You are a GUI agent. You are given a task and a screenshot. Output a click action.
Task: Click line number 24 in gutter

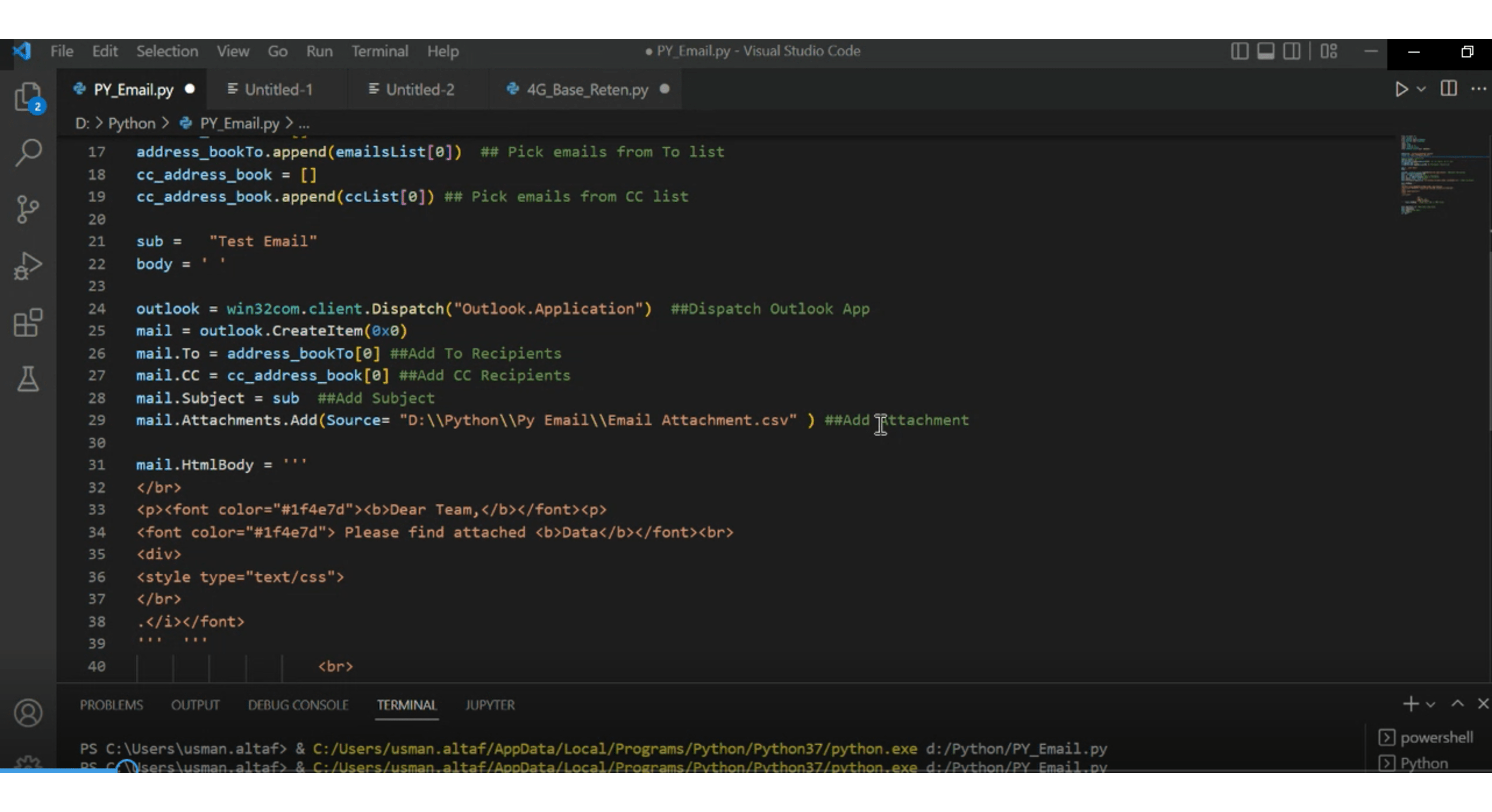97,309
